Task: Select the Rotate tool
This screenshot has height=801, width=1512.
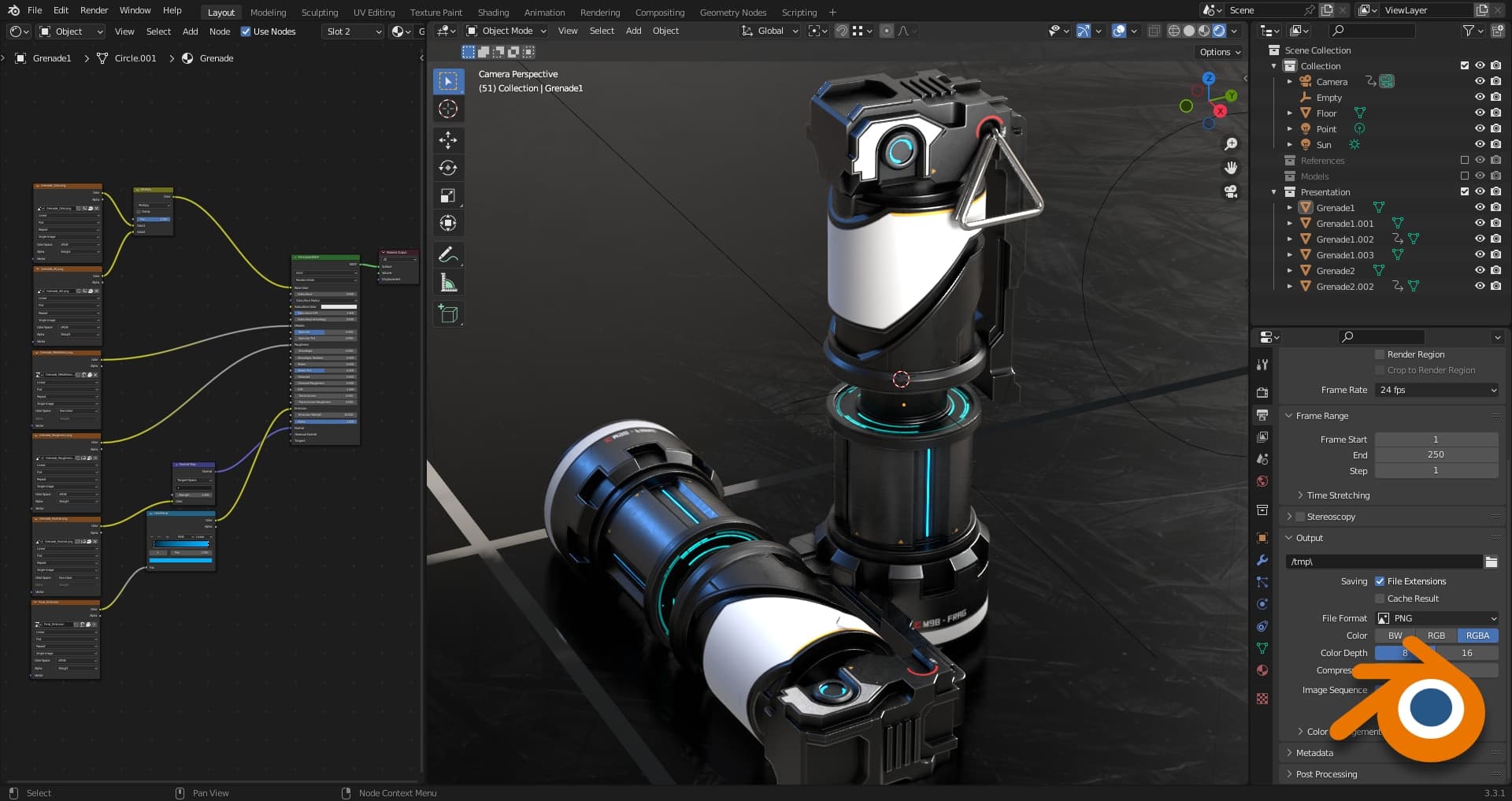Action: [448, 168]
